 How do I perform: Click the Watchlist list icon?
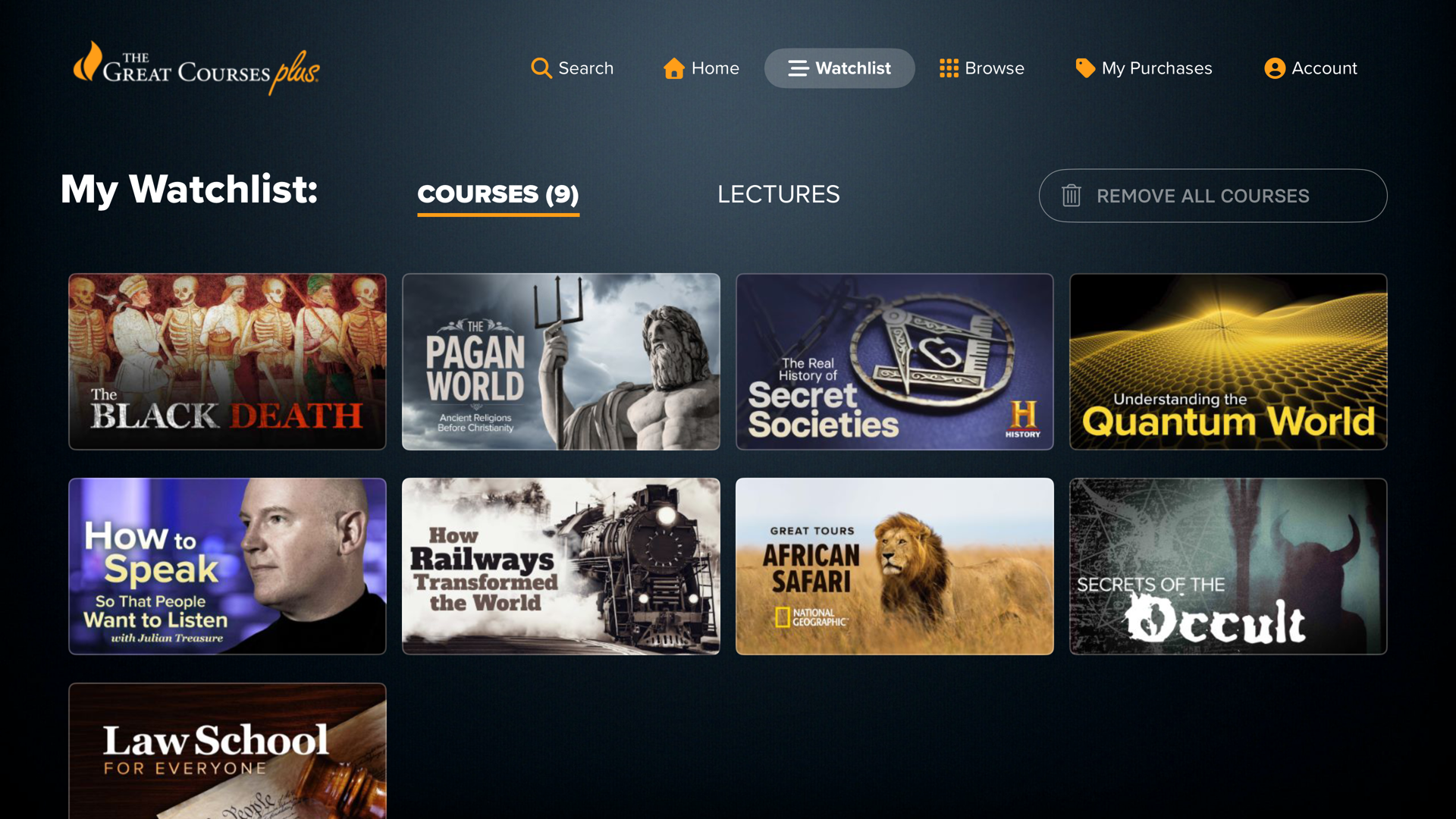pos(798,68)
